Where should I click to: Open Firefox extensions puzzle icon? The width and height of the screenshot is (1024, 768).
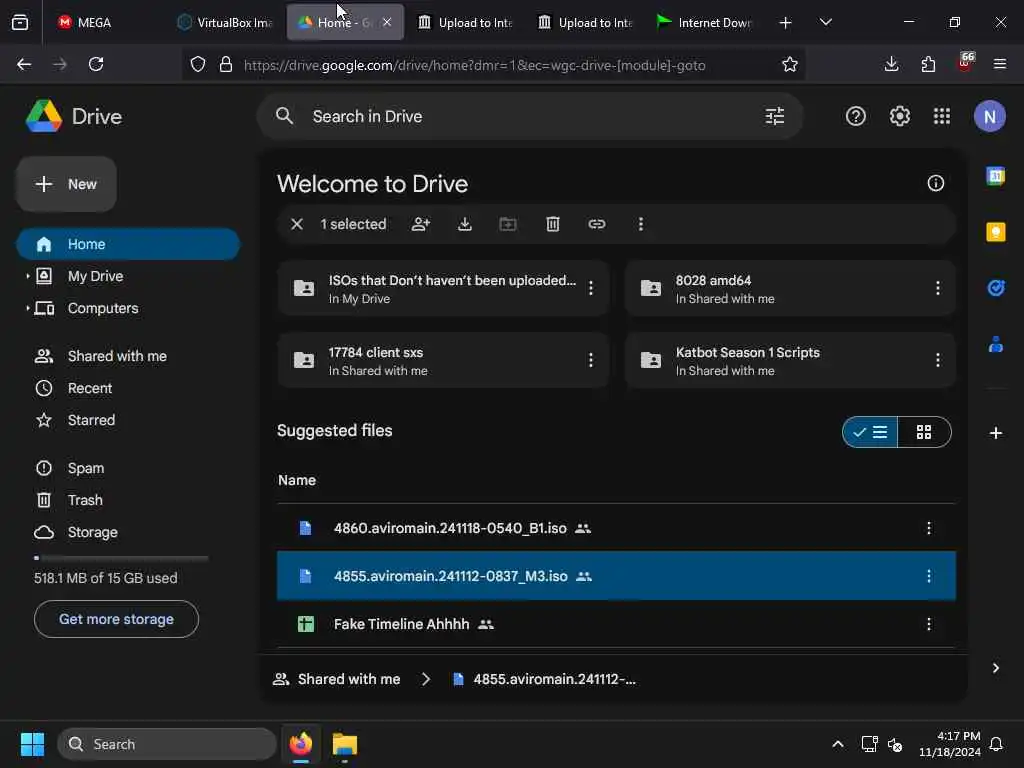(928, 64)
